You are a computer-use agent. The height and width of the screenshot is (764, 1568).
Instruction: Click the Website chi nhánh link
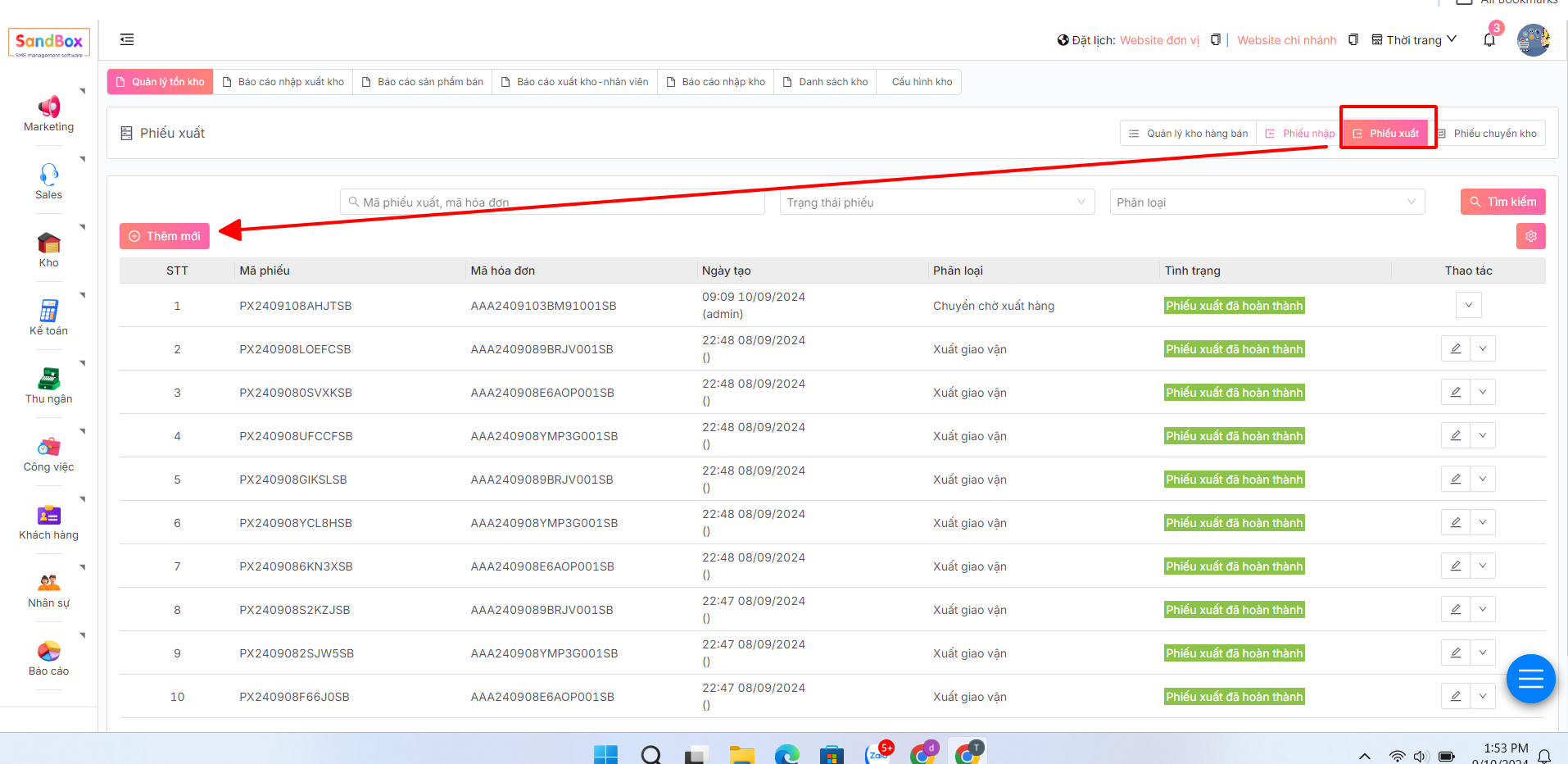pyautogui.click(x=1286, y=40)
